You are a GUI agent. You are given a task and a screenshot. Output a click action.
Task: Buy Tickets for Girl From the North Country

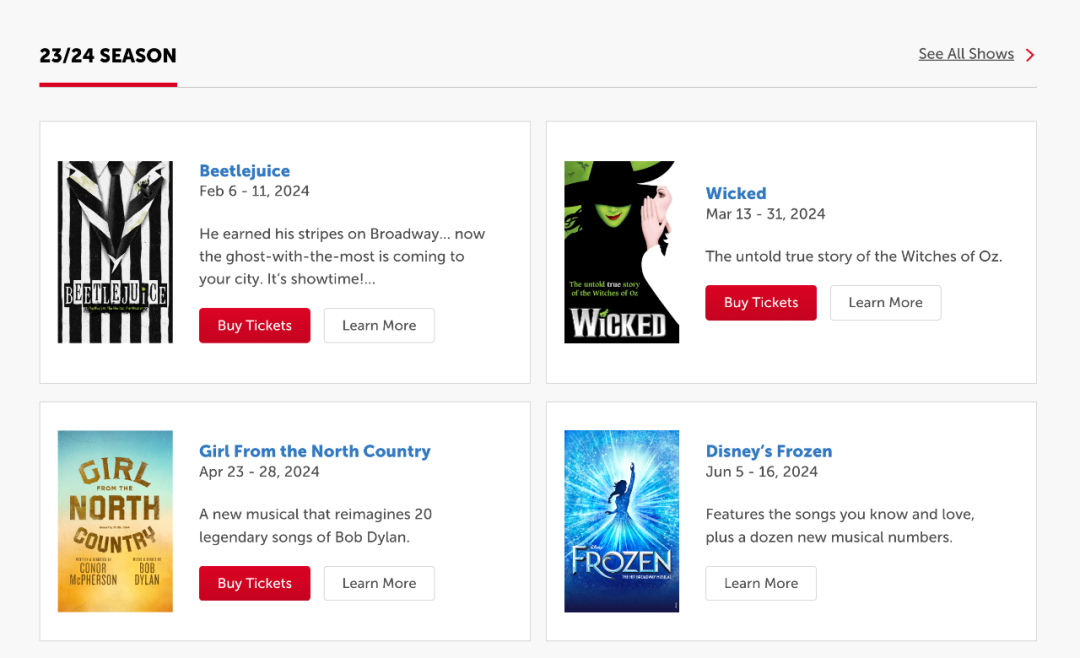[x=255, y=583]
